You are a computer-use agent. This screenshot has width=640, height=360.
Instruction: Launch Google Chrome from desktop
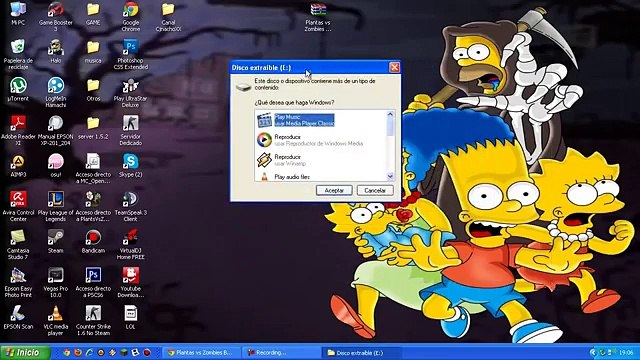(131, 16)
